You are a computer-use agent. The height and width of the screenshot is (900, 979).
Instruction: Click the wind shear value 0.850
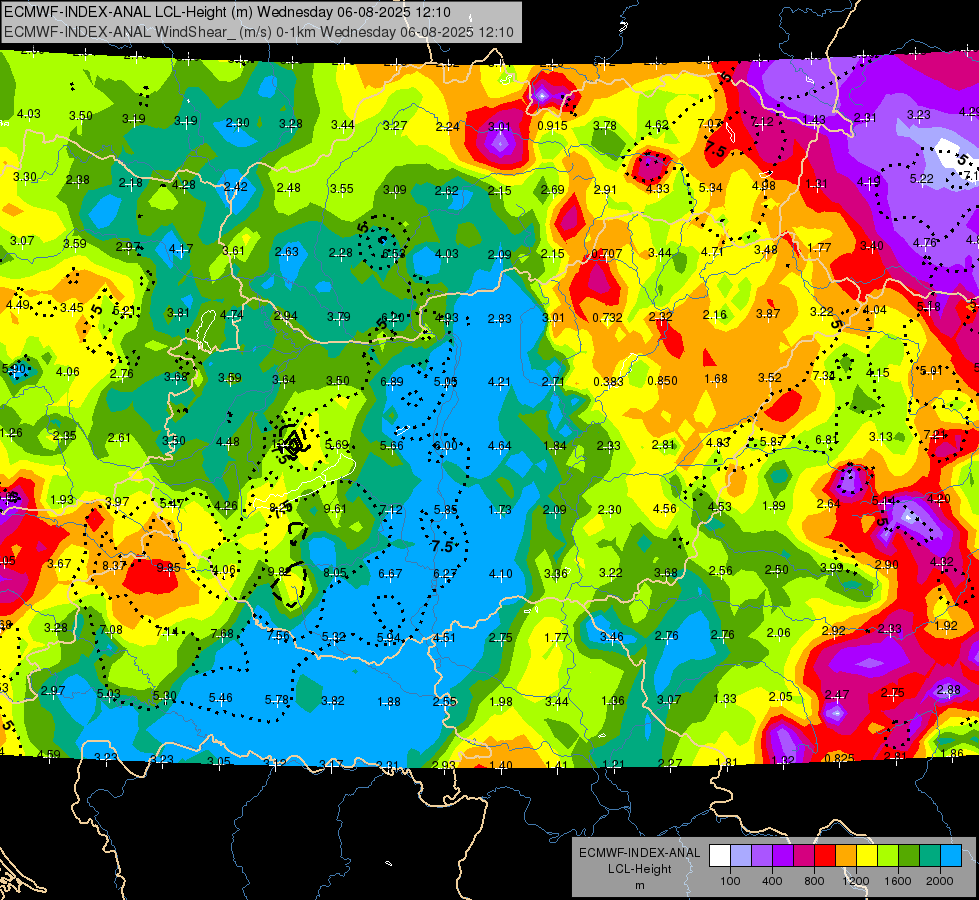pos(662,380)
